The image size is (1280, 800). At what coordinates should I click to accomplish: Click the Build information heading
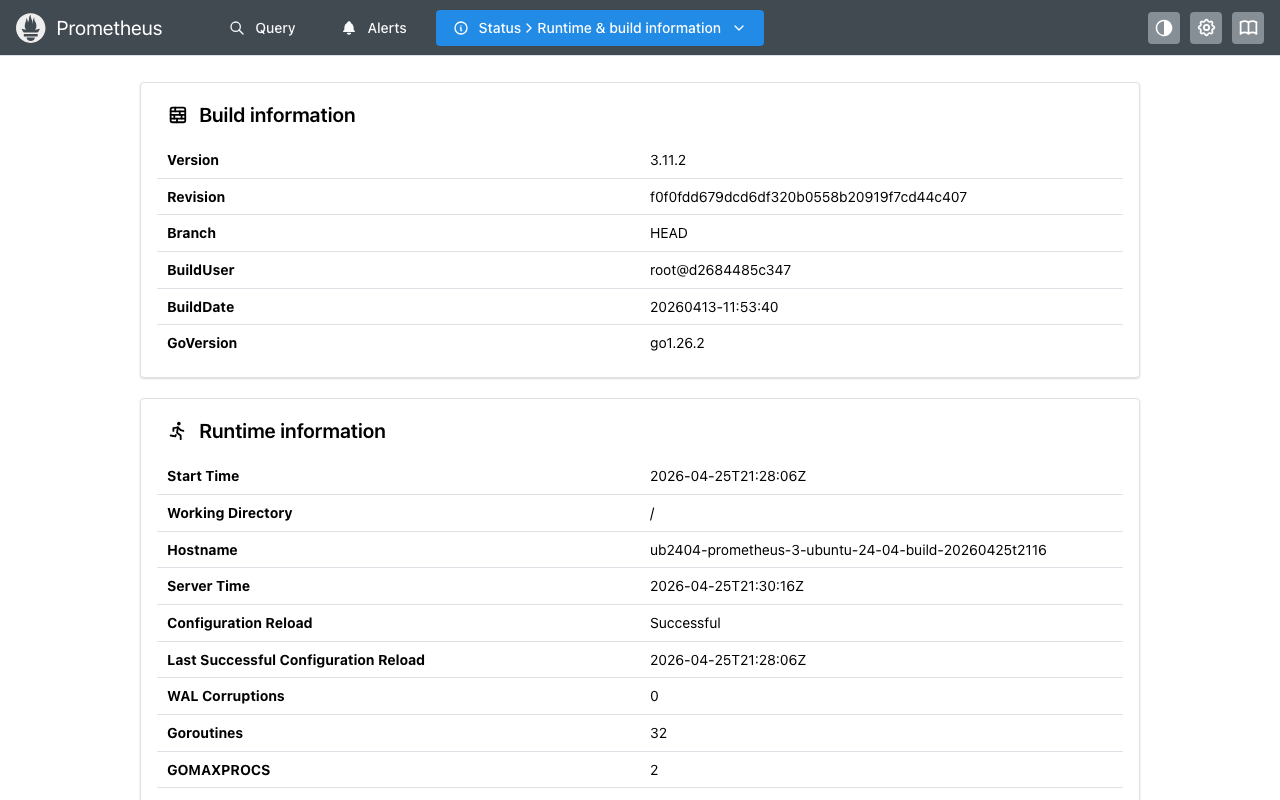tap(277, 115)
